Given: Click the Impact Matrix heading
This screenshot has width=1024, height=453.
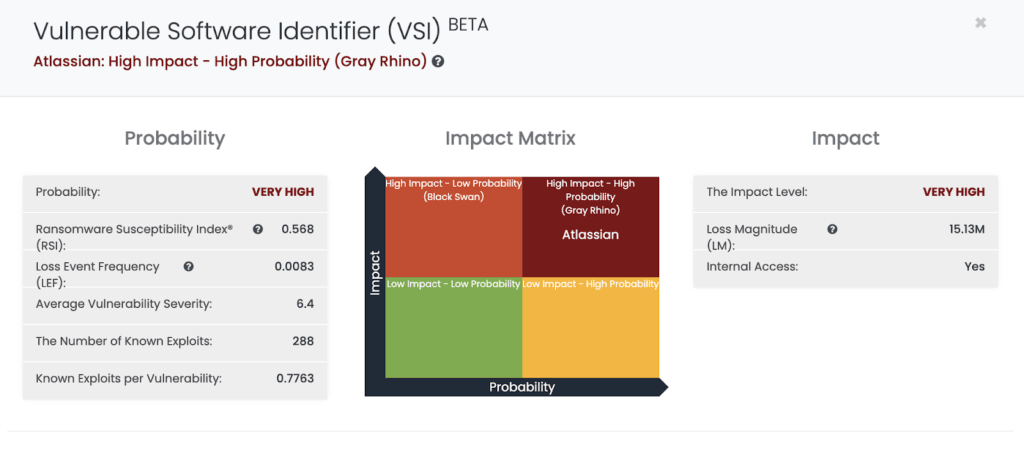Looking at the screenshot, I should click(510, 138).
